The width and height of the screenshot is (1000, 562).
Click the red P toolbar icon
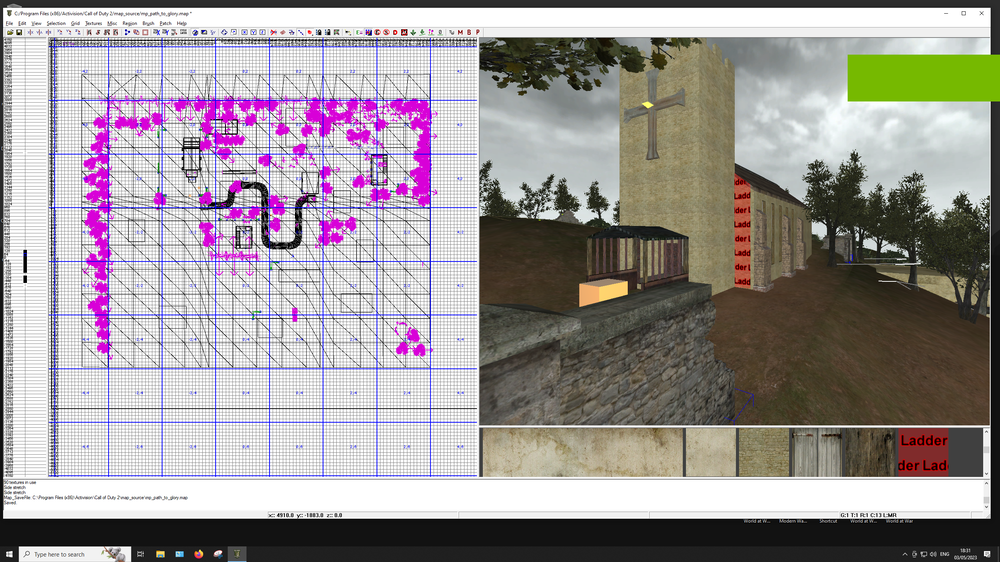click(478, 32)
